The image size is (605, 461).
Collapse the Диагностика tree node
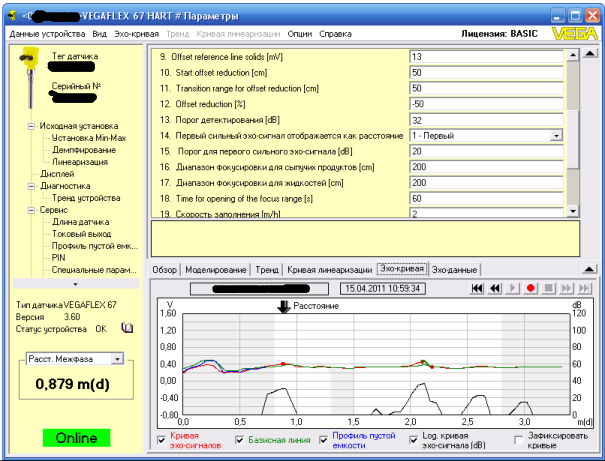point(31,186)
